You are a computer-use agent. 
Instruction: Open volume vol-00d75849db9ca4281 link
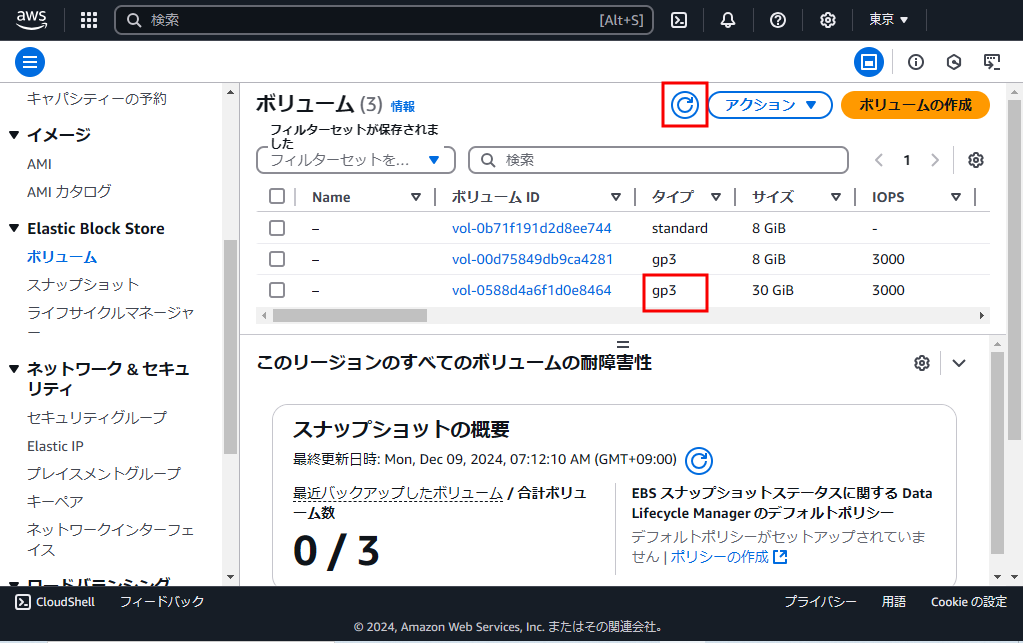tap(532, 260)
